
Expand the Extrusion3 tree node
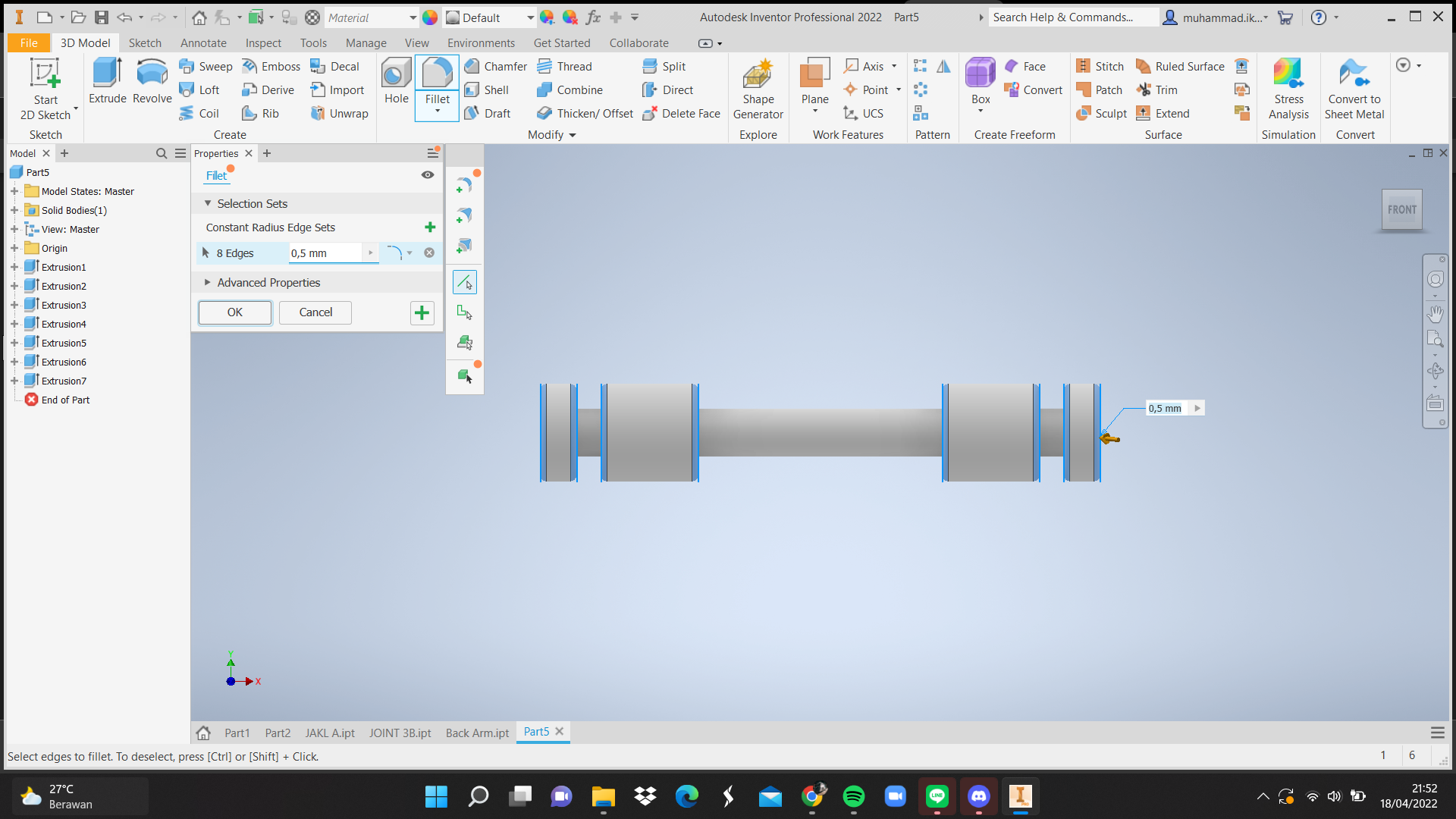14,306
